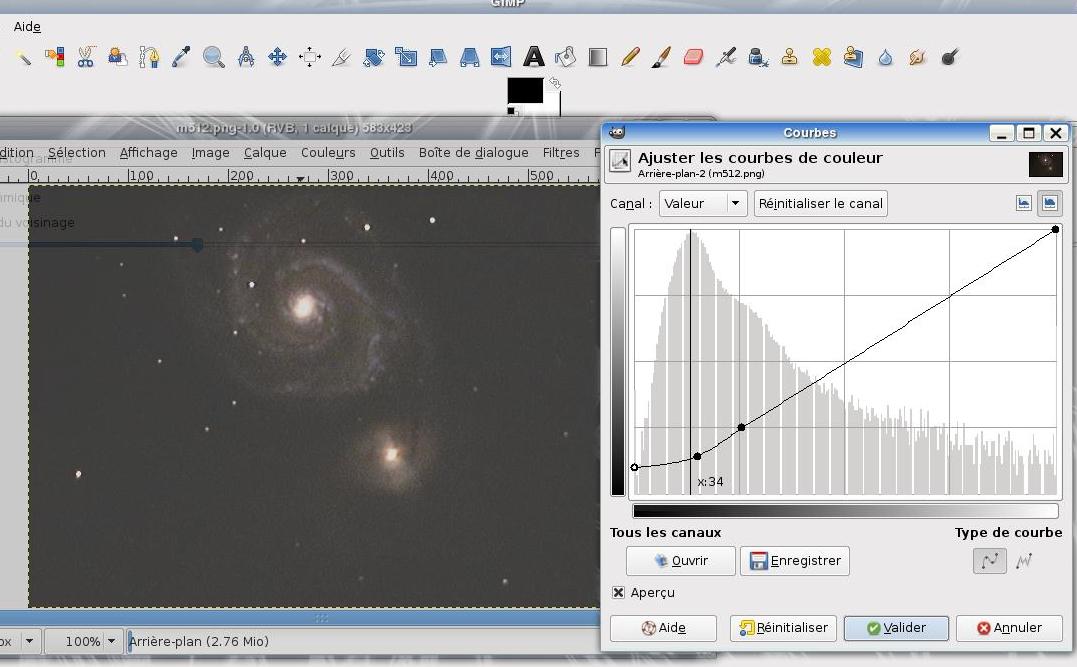Select the Clone stamp tool
This screenshot has height=667, width=1077.
[790, 57]
